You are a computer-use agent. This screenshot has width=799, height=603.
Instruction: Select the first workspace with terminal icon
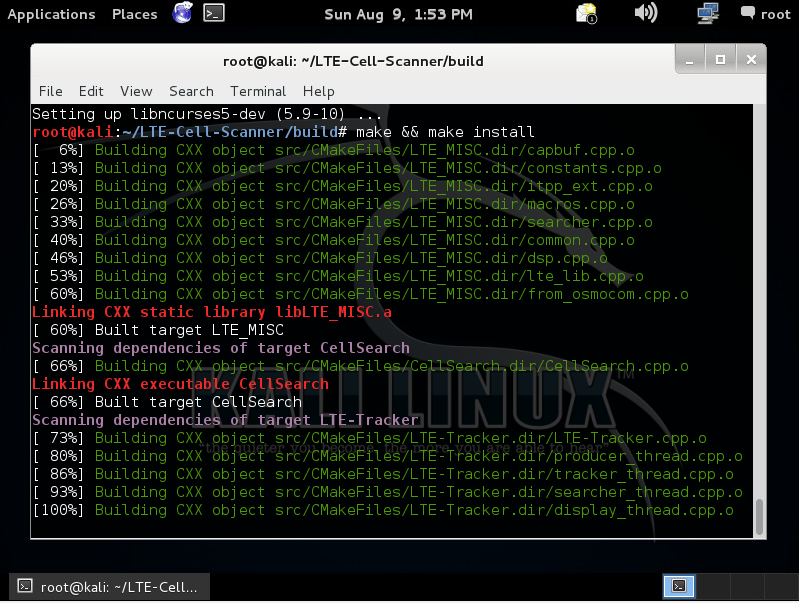coord(677,586)
